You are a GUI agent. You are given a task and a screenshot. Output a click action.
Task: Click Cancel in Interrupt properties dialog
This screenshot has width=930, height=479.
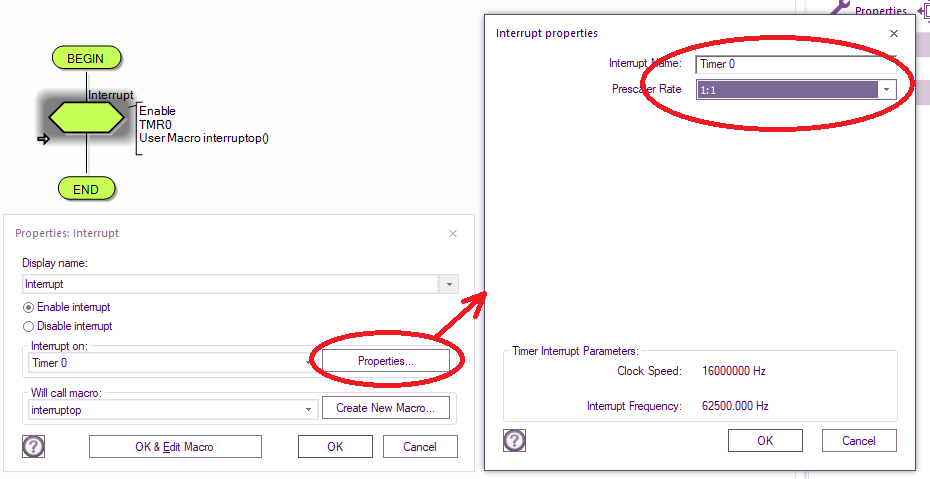(x=859, y=440)
